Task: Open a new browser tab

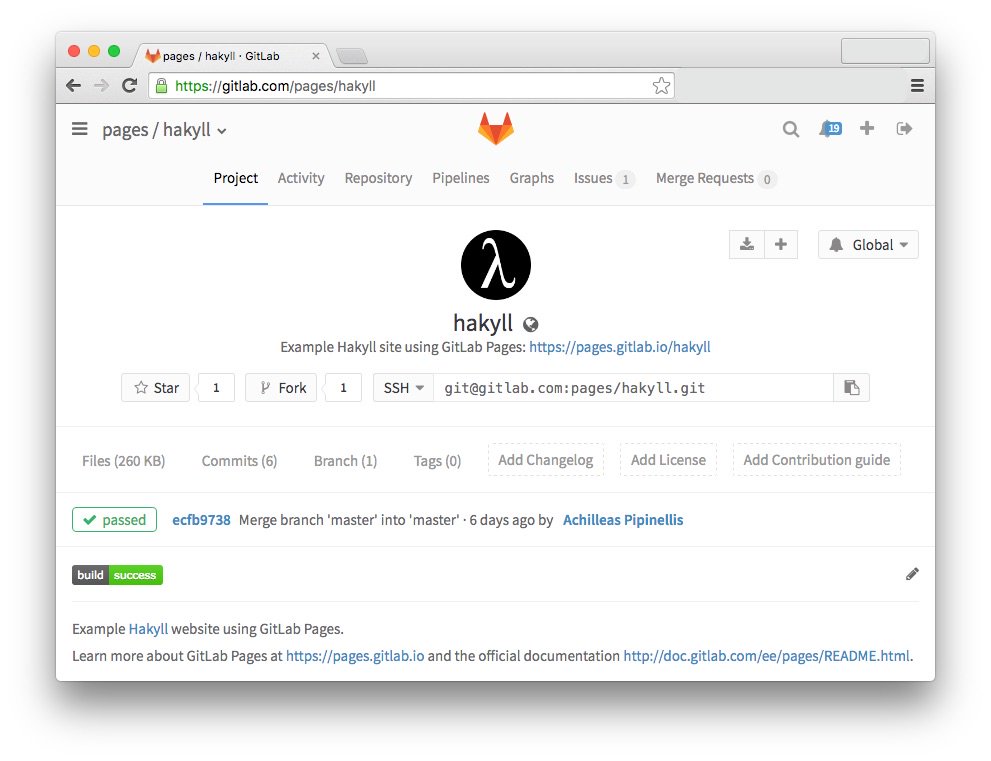Action: coord(351,56)
